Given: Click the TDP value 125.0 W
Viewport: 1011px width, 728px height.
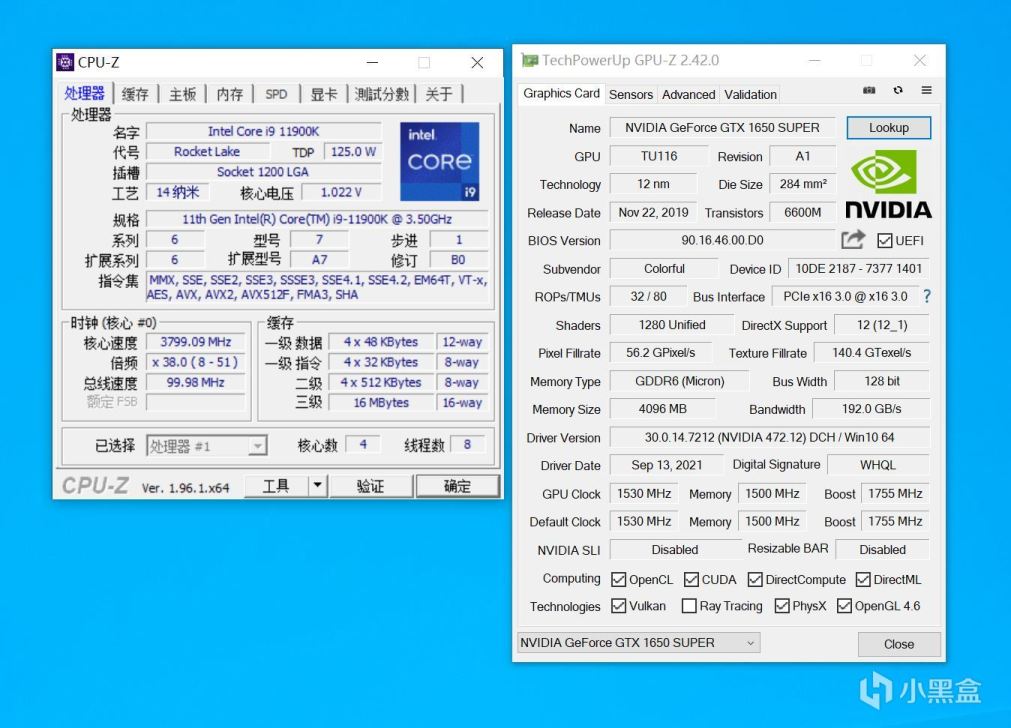Looking at the screenshot, I should pos(353,152).
